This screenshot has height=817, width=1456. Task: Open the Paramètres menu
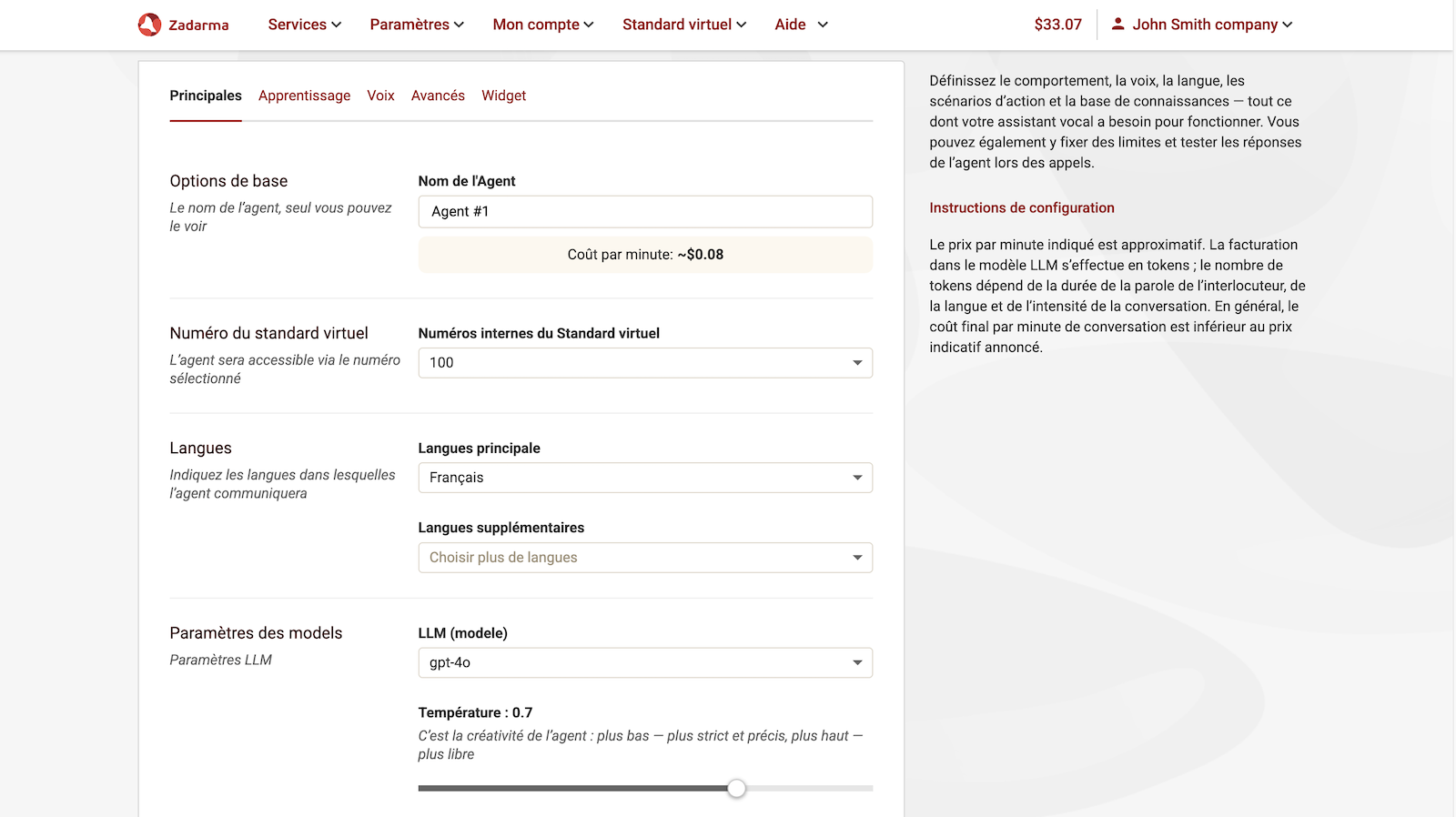(x=416, y=25)
